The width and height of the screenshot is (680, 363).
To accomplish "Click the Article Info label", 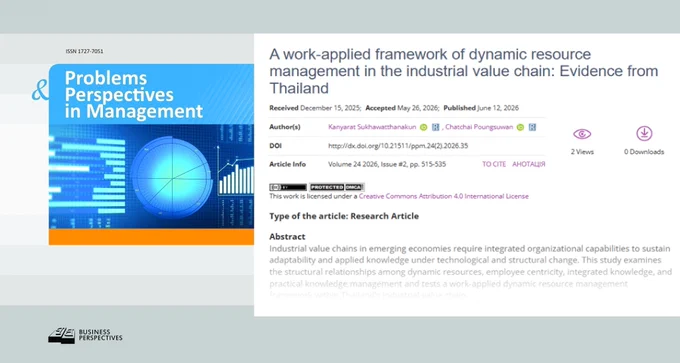I will [288, 164].
